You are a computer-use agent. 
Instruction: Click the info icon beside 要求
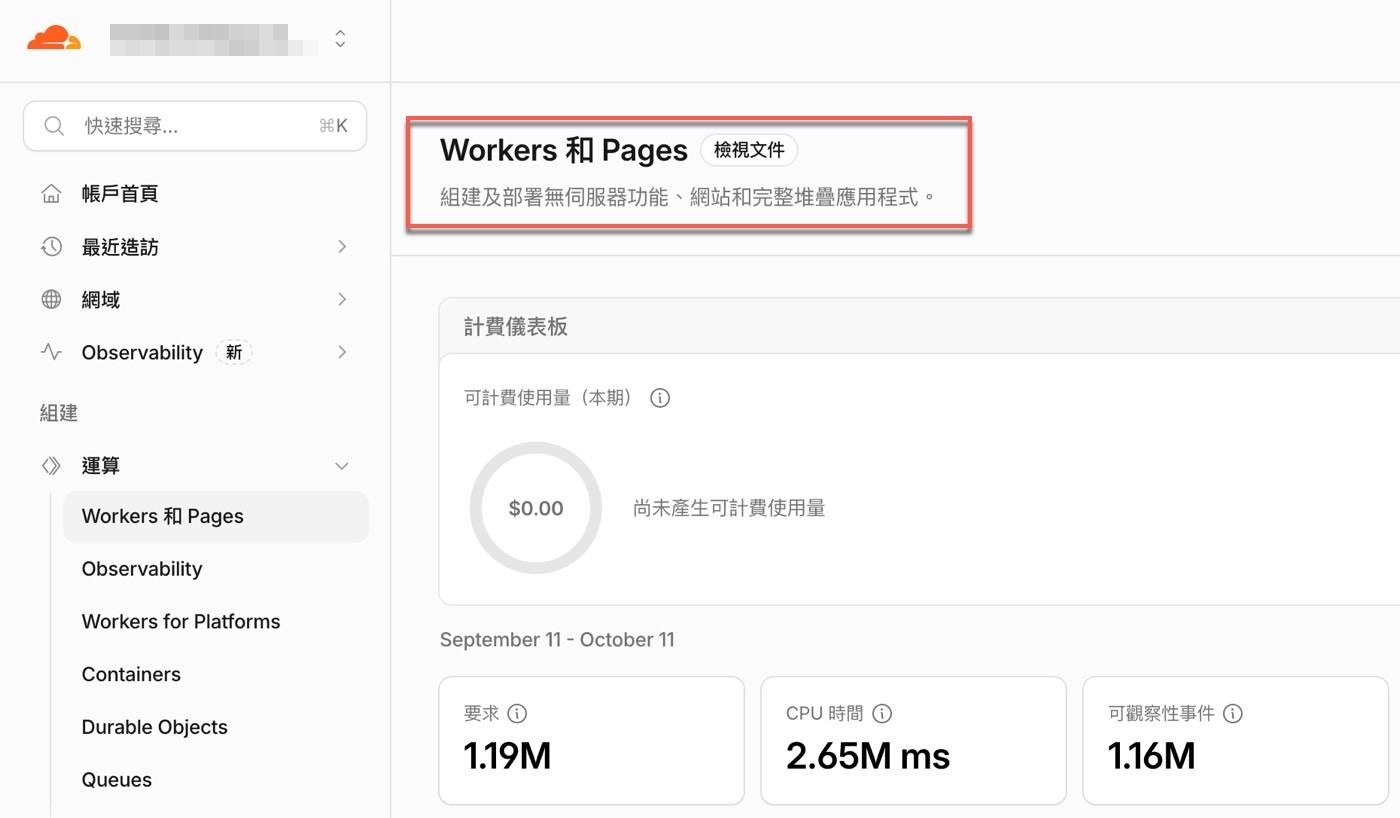(517, 714)
